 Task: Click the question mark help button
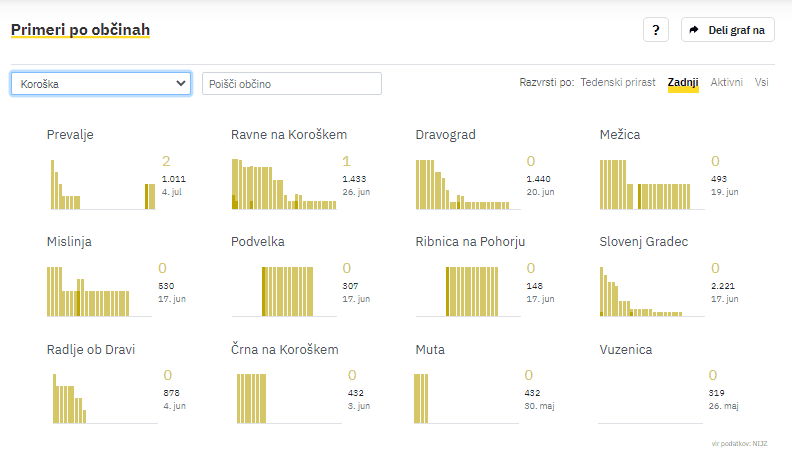655,30
